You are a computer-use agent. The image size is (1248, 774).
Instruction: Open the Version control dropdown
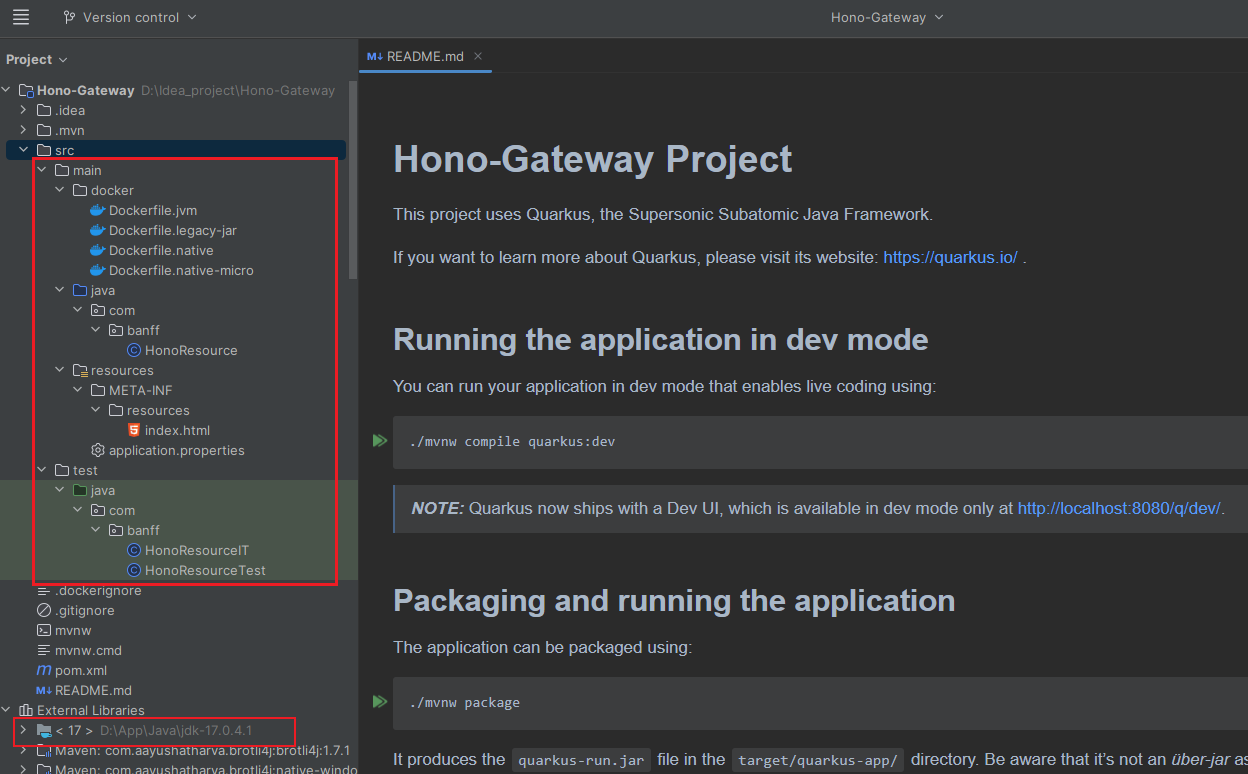130,17
